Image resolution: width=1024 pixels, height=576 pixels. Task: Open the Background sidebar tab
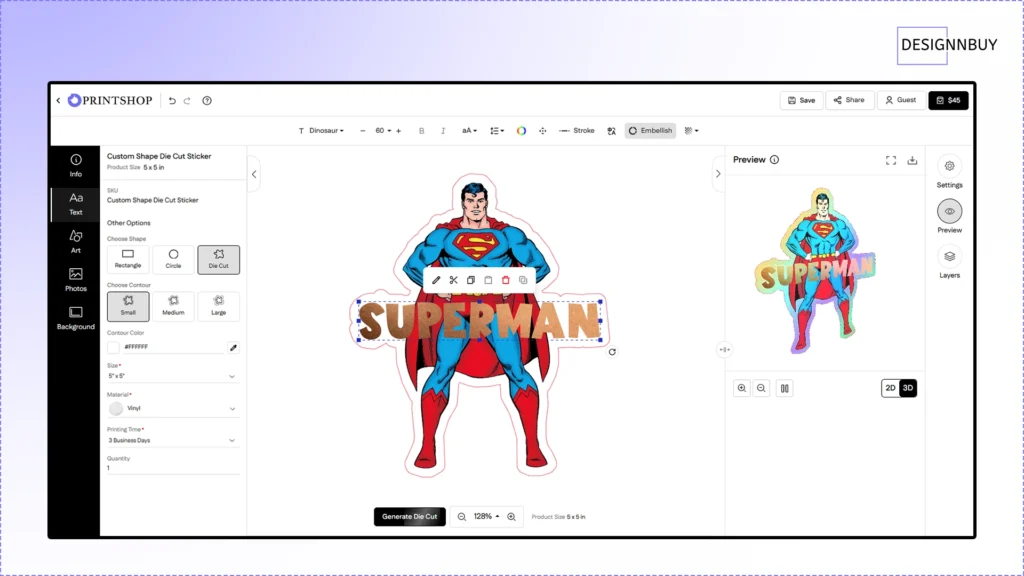(76, 318)
